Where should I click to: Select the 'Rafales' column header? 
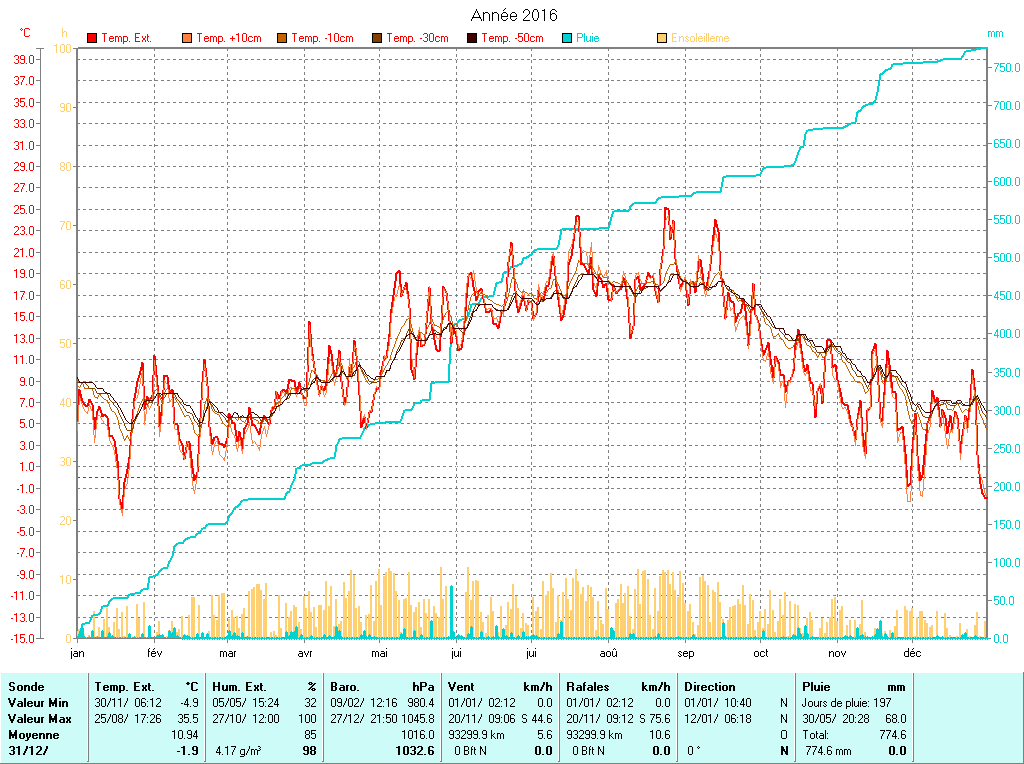[x=587, y=687]
